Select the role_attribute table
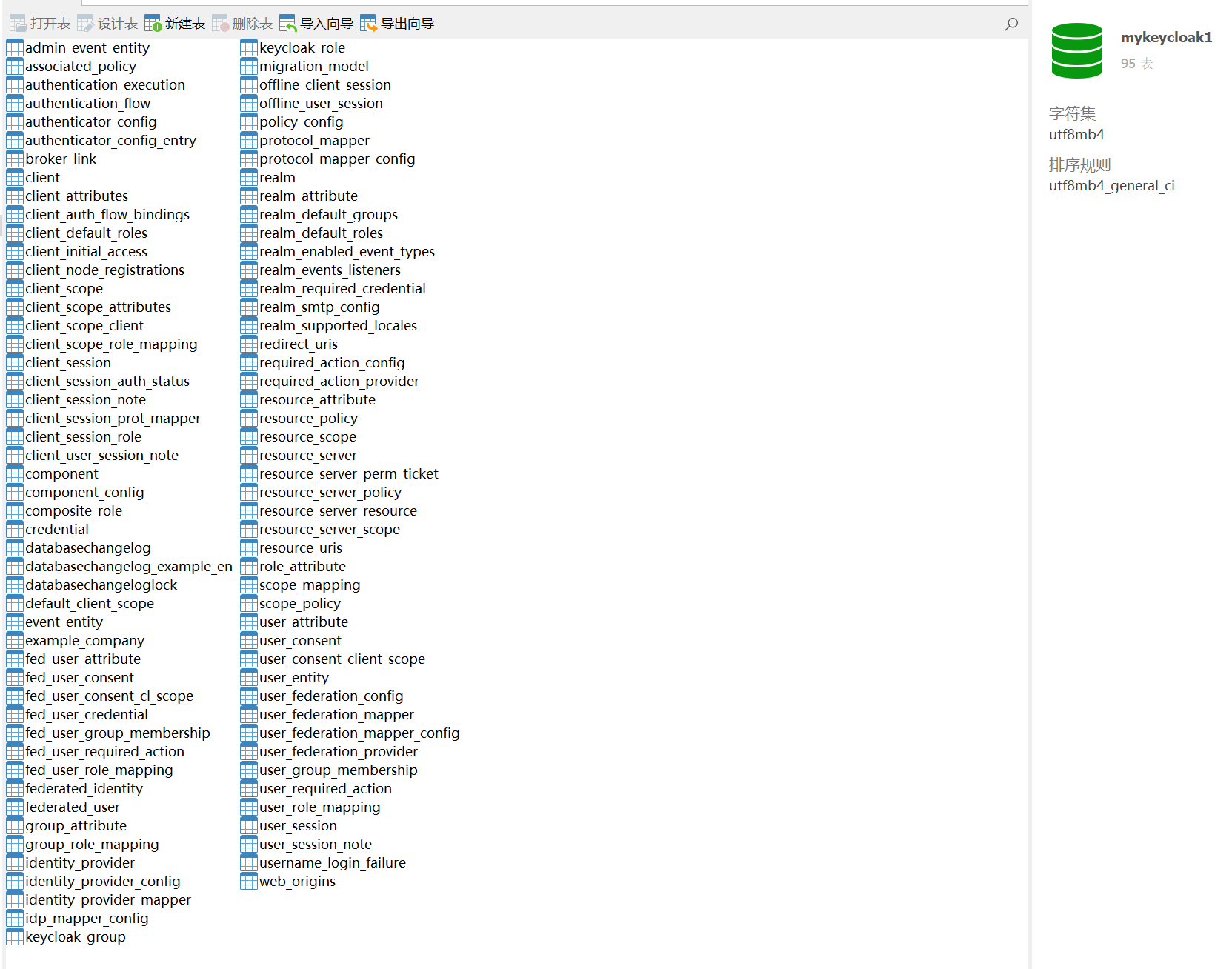1232x969 pixels. pyautogui.click(x=302, y=567)
